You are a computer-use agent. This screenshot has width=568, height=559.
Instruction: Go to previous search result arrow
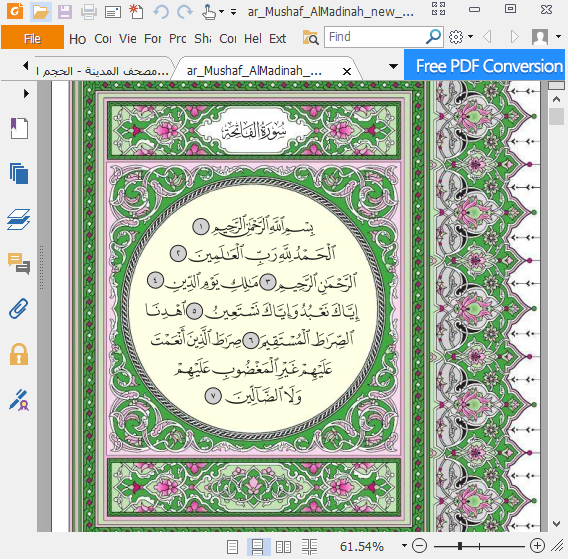(x=487, y=37)
